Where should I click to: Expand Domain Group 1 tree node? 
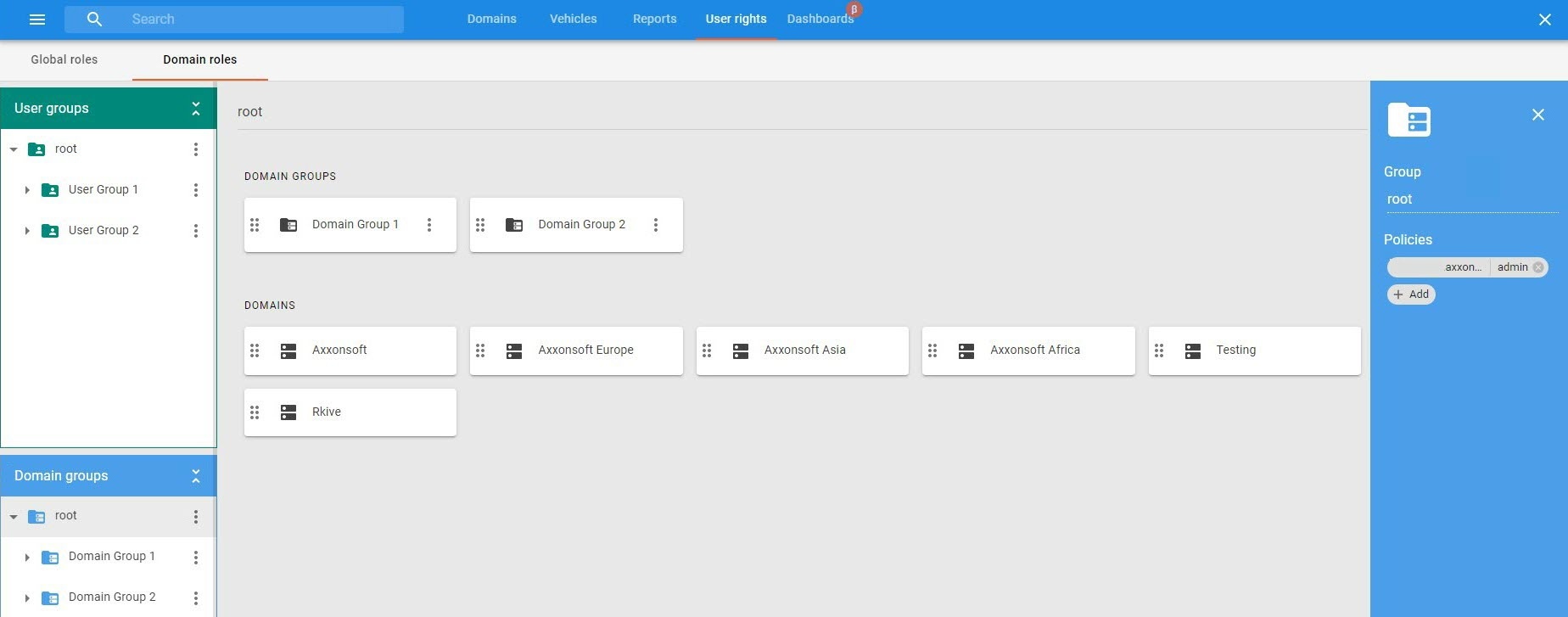[27, 558]
